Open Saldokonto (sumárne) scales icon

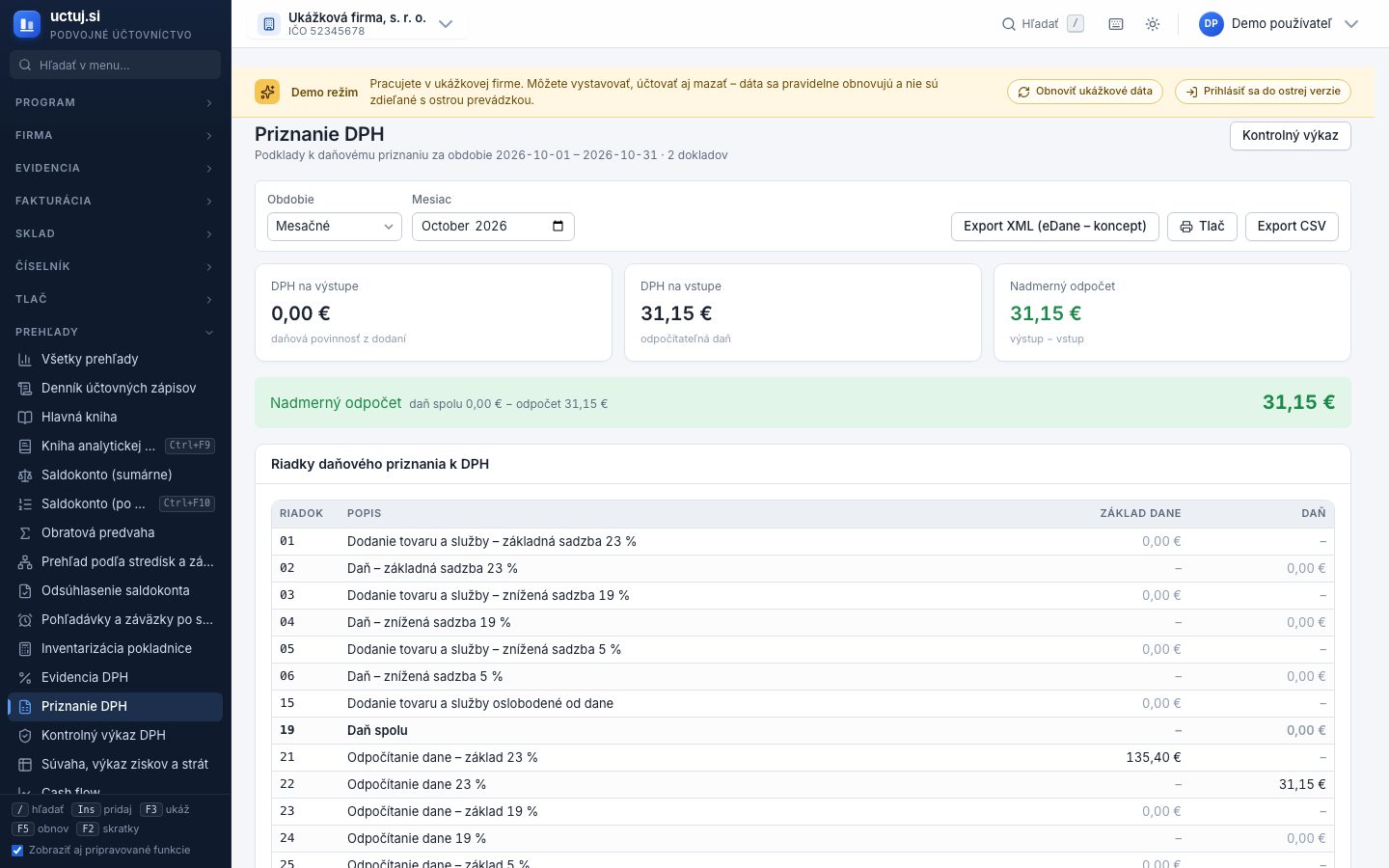pos(25,475)
